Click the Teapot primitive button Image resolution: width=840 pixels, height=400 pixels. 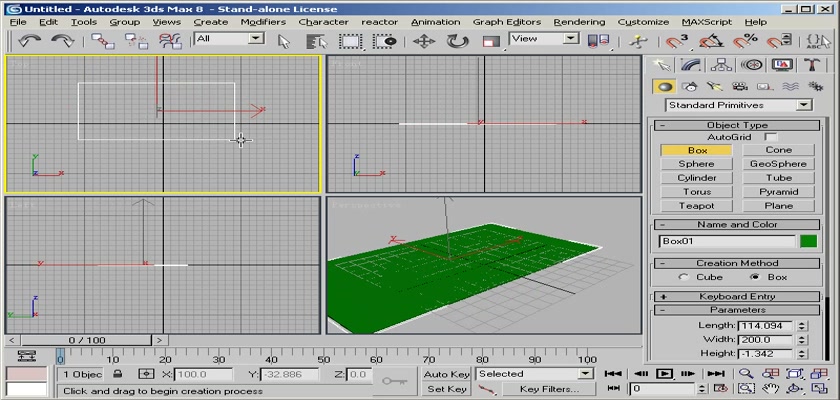(x=696, y=206)
